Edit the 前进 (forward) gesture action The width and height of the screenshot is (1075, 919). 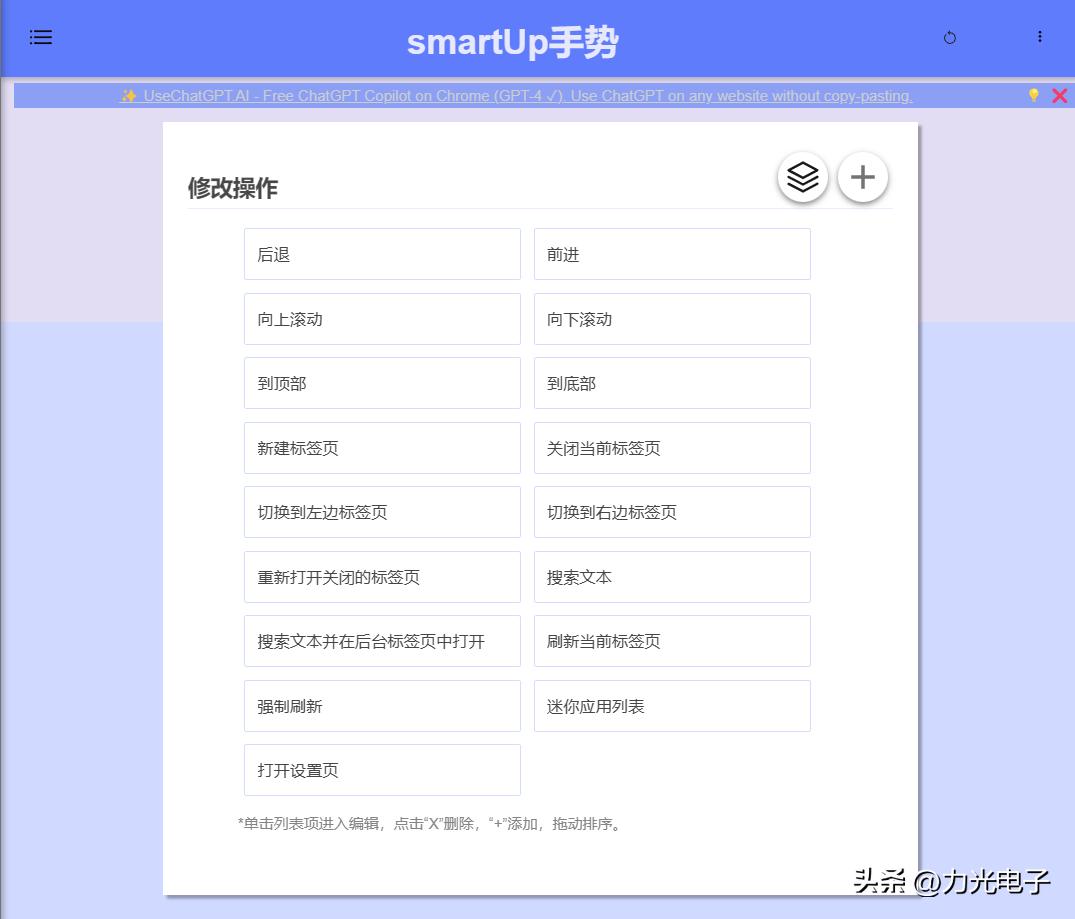(x=672, y=254)
